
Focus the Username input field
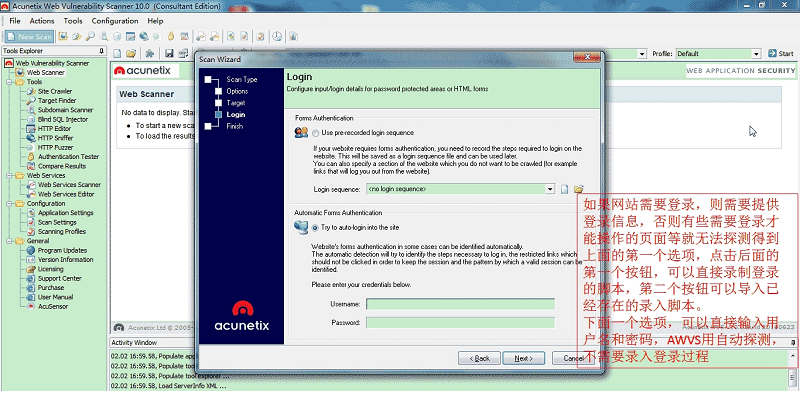(460, 304)
